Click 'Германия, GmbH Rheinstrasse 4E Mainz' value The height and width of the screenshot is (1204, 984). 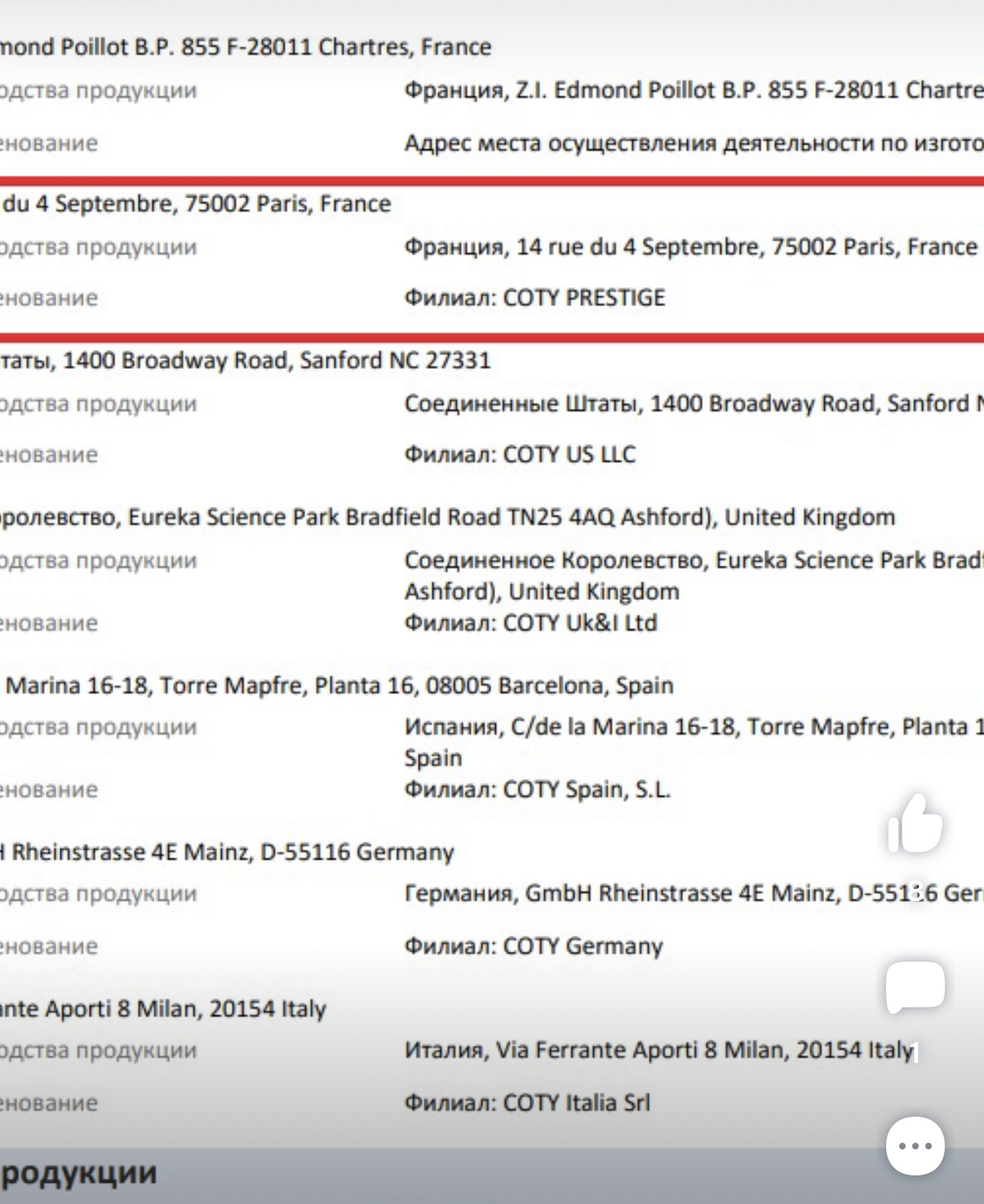(x=694, y=893)
